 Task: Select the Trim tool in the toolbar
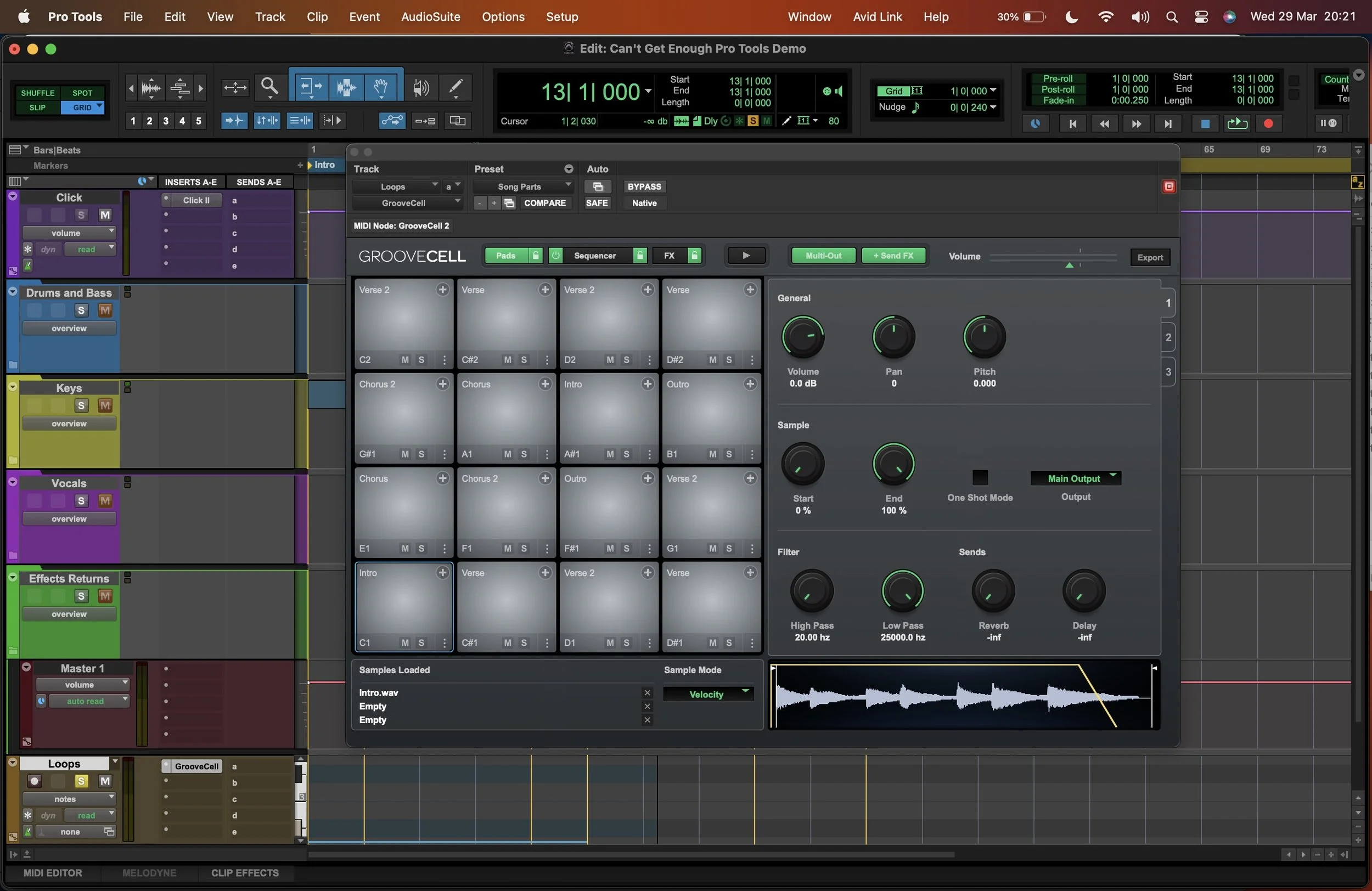(310, 87)
